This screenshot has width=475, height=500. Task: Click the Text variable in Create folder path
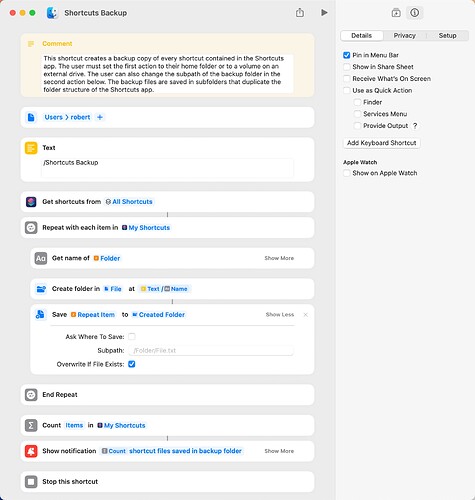tap(150, 289)
